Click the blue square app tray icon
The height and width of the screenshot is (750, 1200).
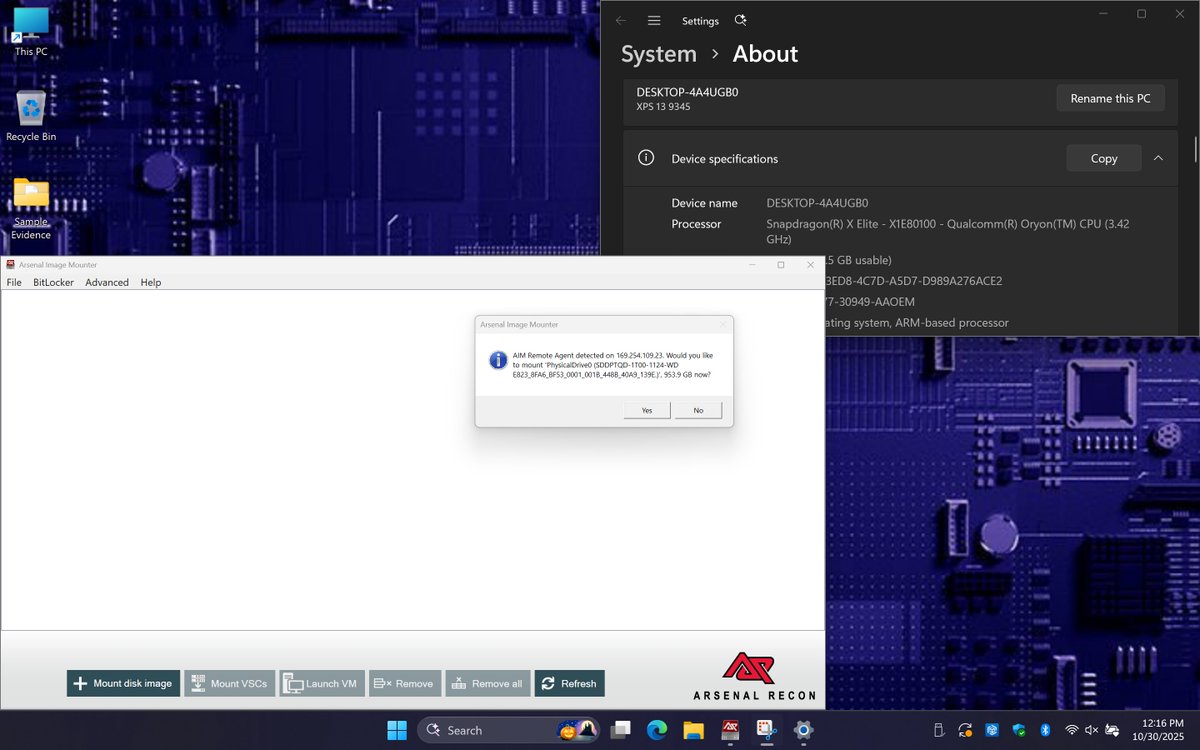(x=992, y=730)
